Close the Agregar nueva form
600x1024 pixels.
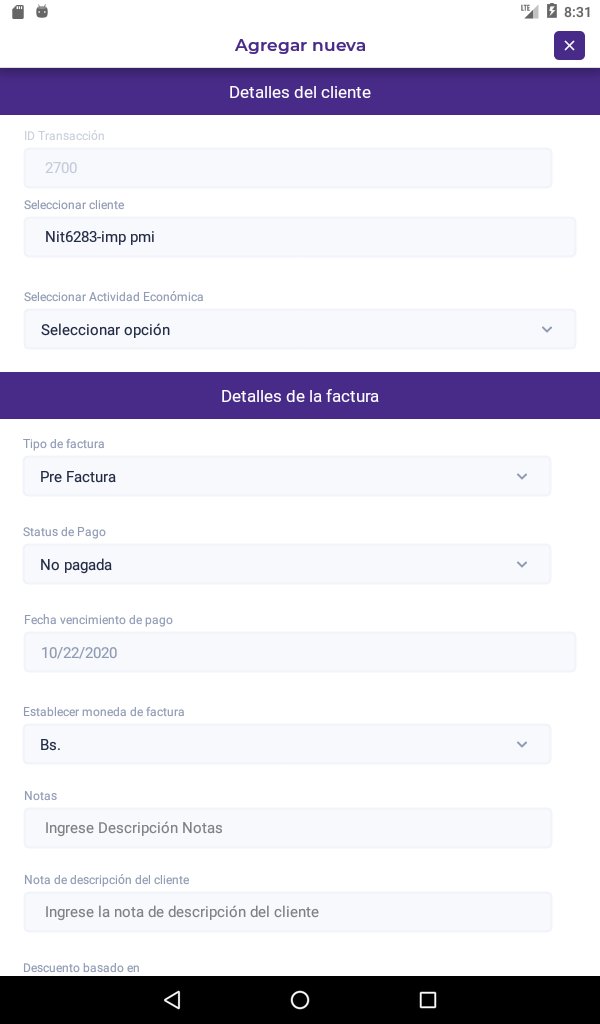[x=569, y=45]
